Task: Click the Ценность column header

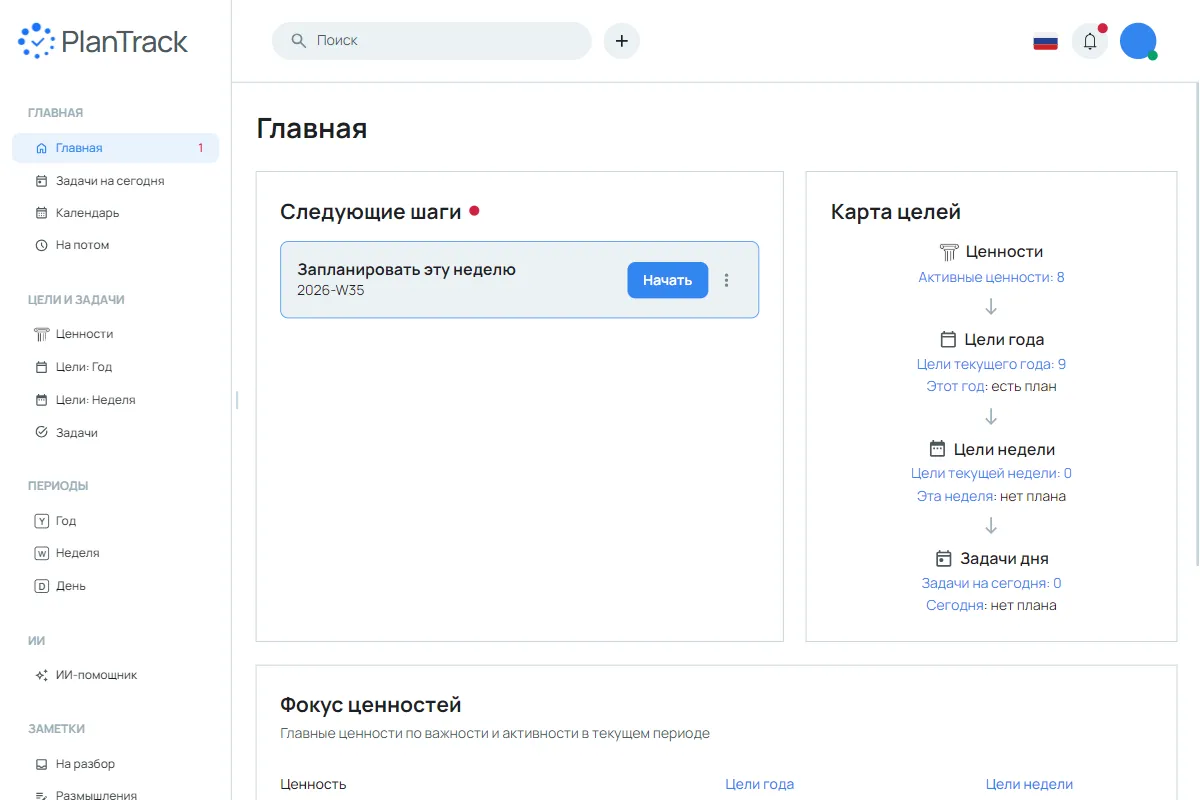Action: tap(313, 784)
